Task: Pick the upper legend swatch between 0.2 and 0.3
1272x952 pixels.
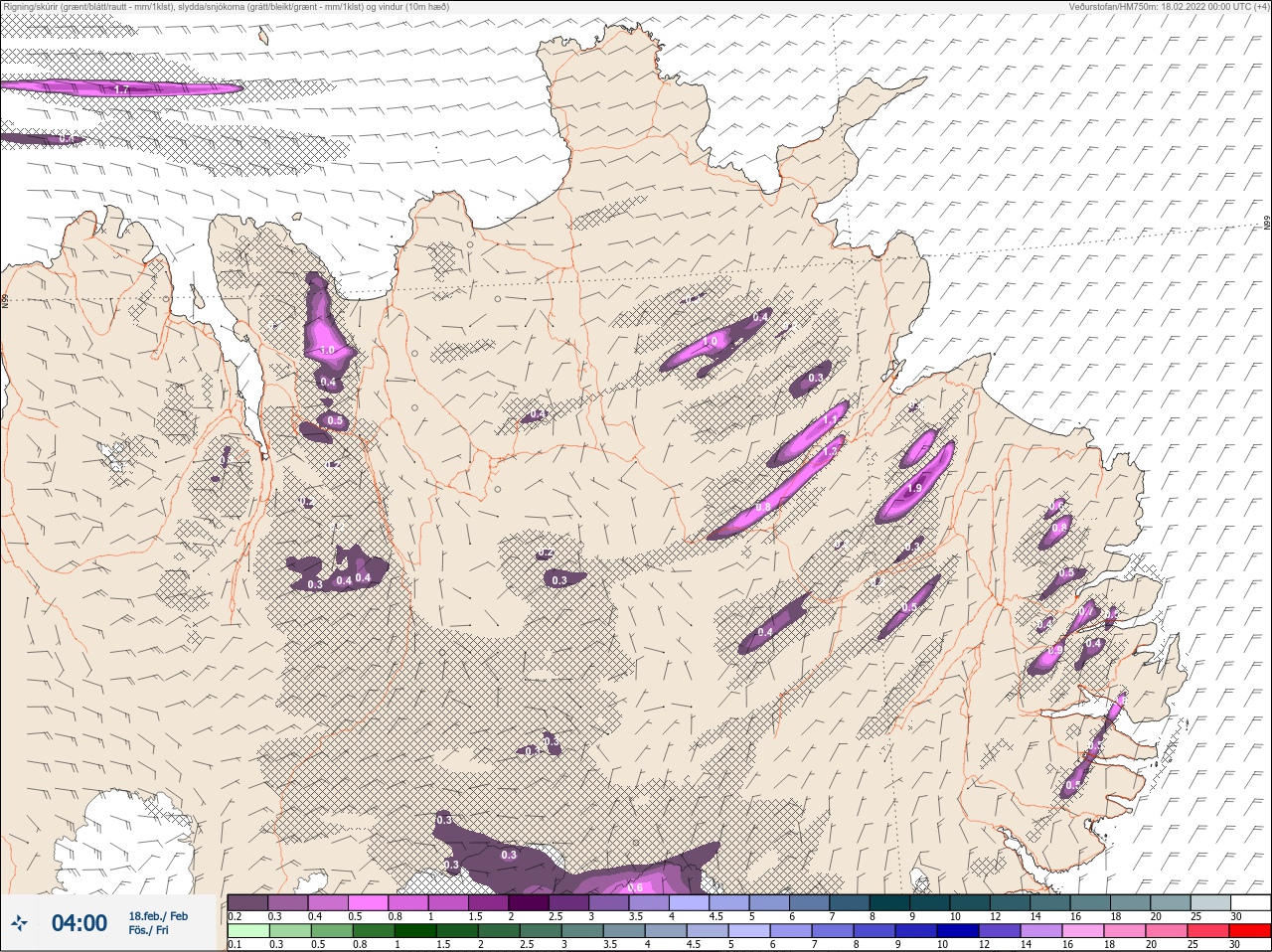Action: tap(247, 903)
